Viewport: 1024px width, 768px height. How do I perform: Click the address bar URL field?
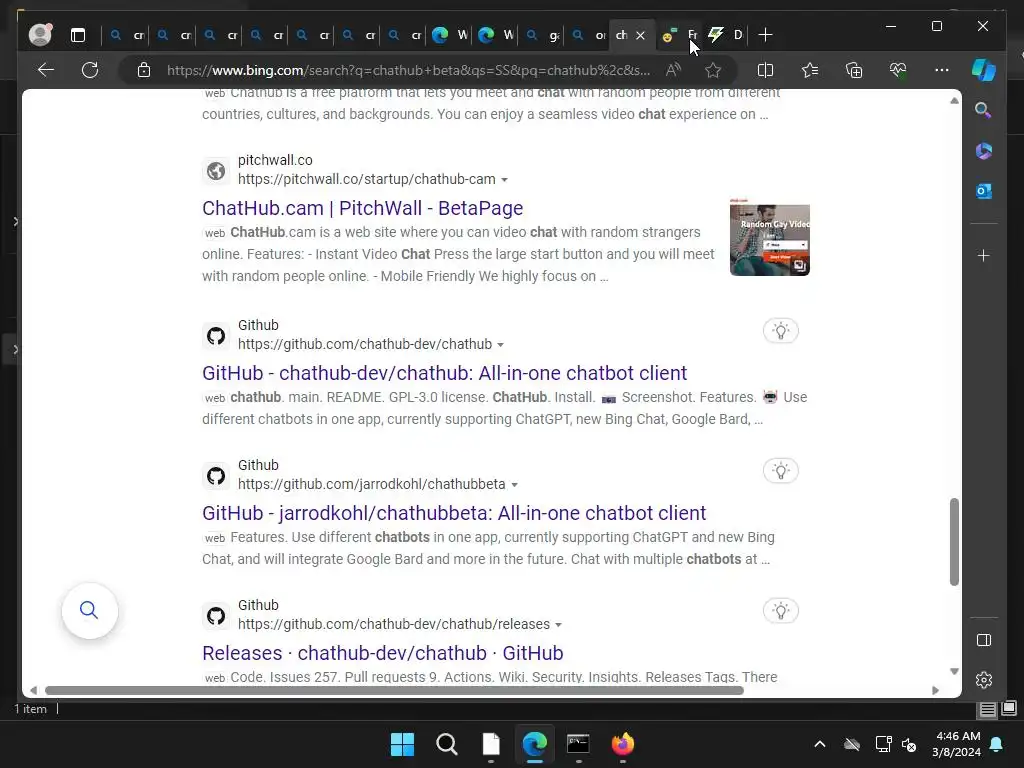408,70
